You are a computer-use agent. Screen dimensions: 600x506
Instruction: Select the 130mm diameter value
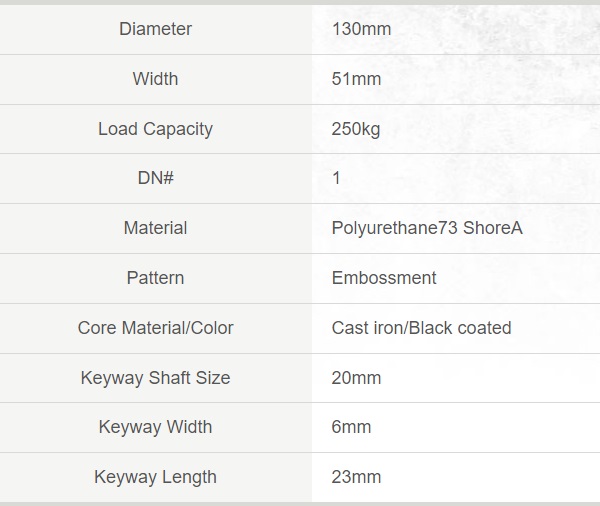tap(361, 29)
